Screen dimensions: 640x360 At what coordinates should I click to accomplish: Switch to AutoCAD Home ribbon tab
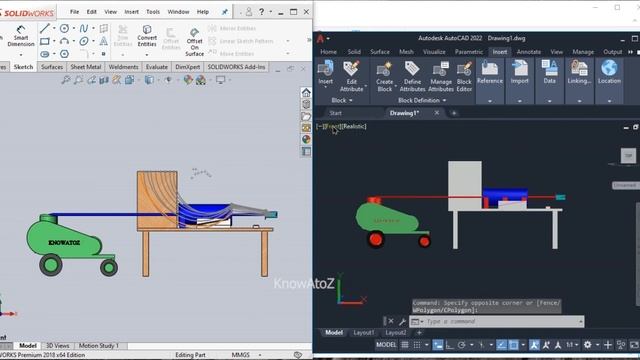pyautogui.click(x=328, y=52)
